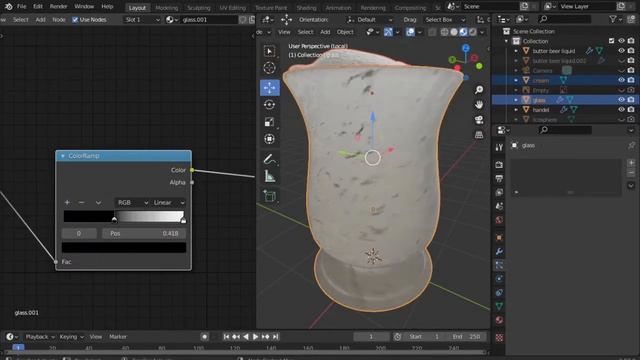Disable render camera for handel
This screenshot has width=640, height=360.
(631, 110)
